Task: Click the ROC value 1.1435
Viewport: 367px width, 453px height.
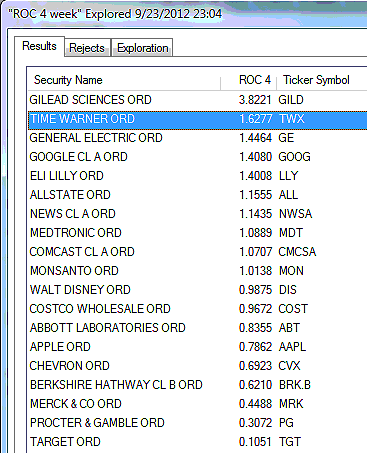Action: pyautogui.click(x=255, y=214)
